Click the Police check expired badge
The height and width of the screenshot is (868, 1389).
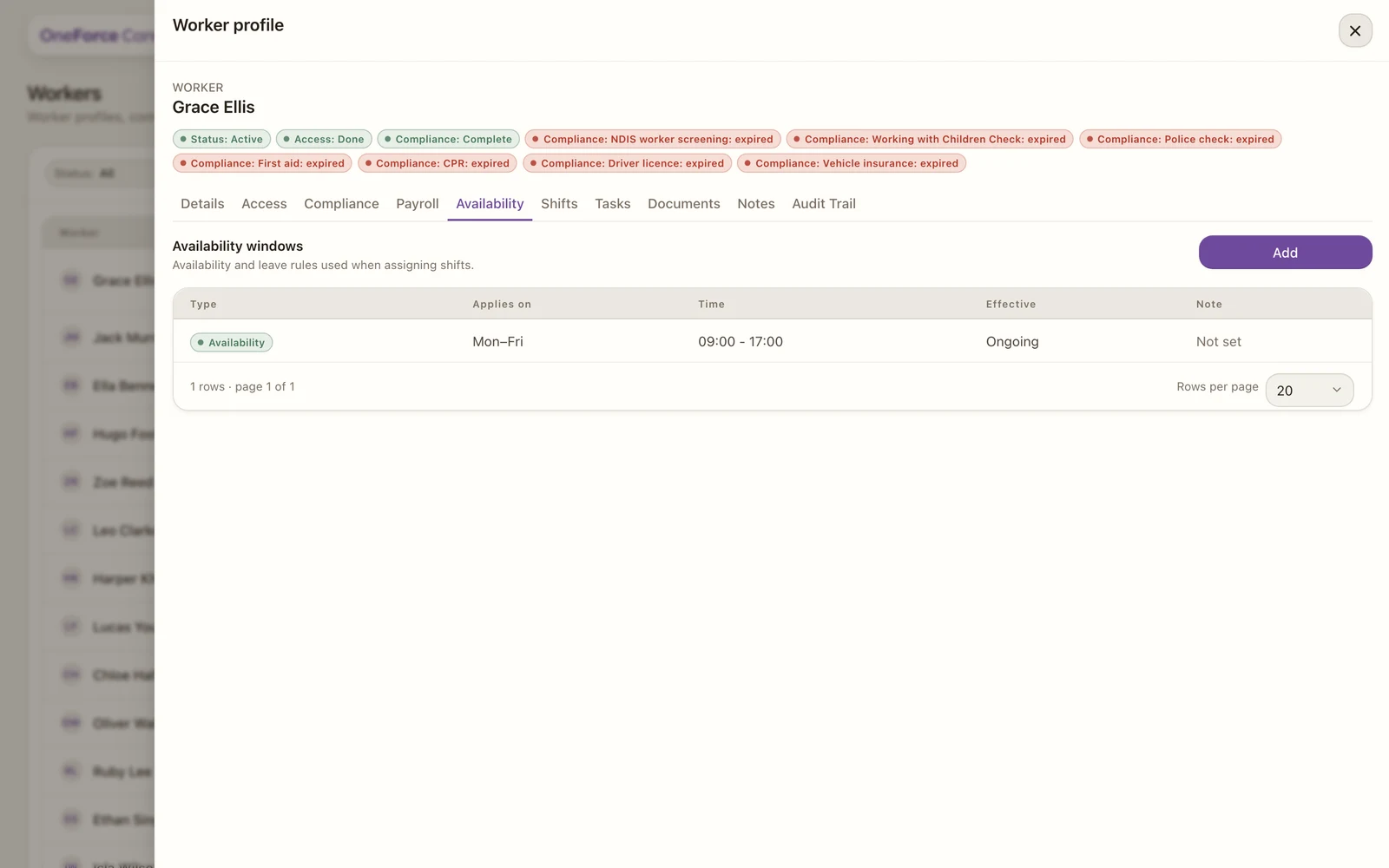(x=1180, y=139)
